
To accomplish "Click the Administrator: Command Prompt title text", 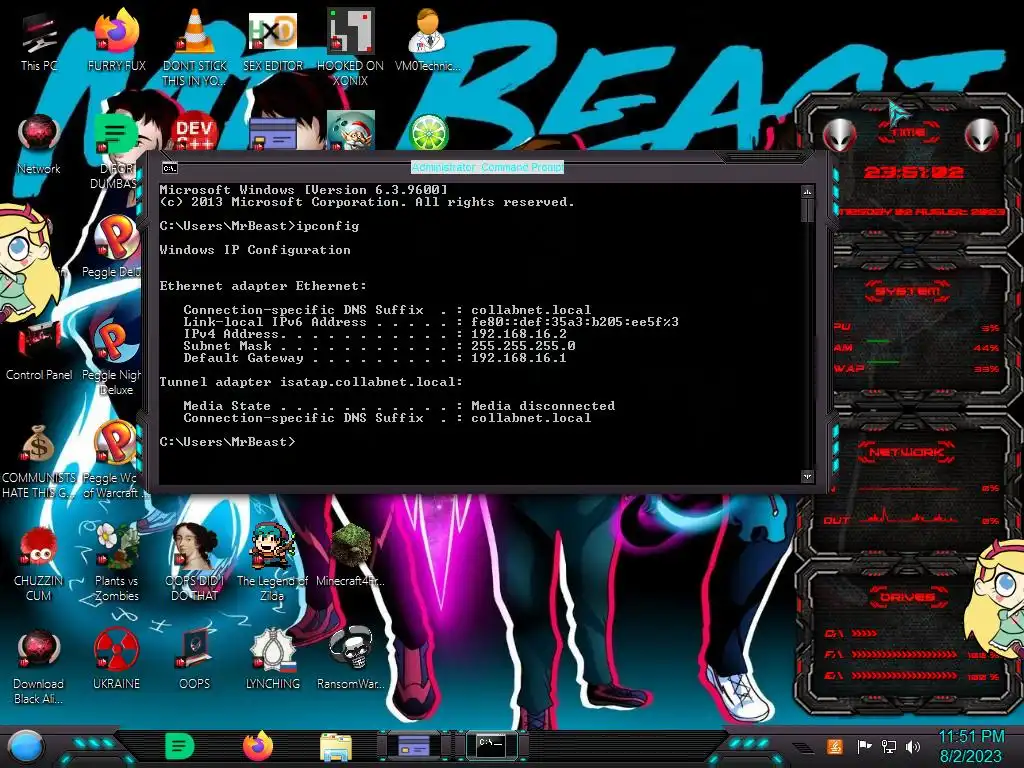I will click(487, 167).
